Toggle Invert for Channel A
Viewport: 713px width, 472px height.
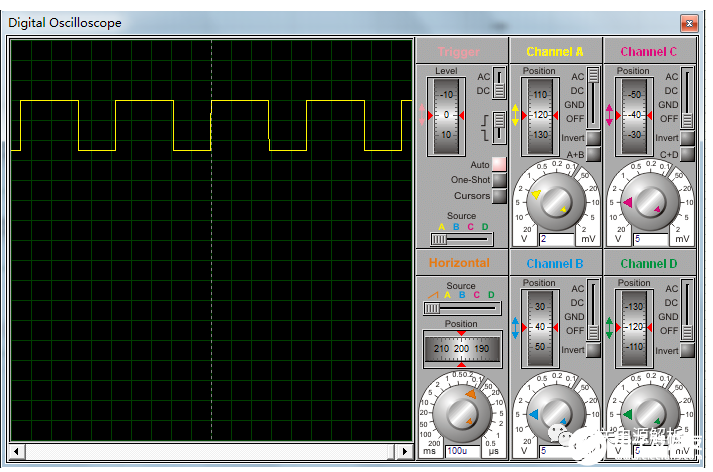tap(593, 138)
